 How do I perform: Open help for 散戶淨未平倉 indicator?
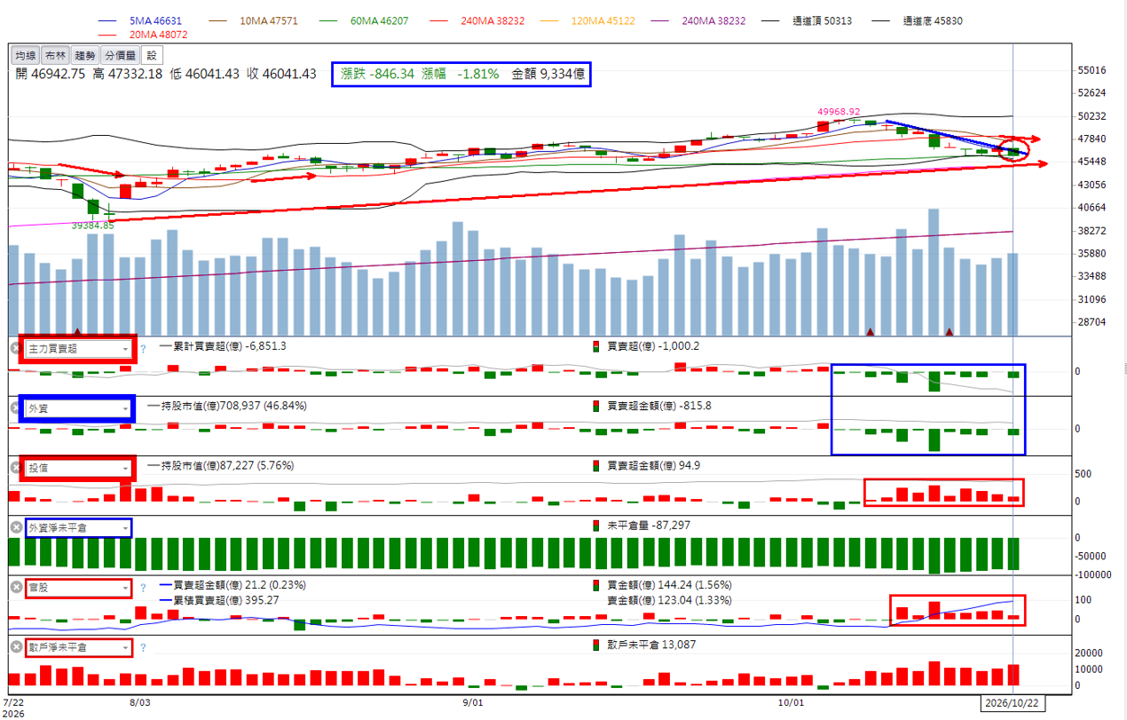pos(143,647)
